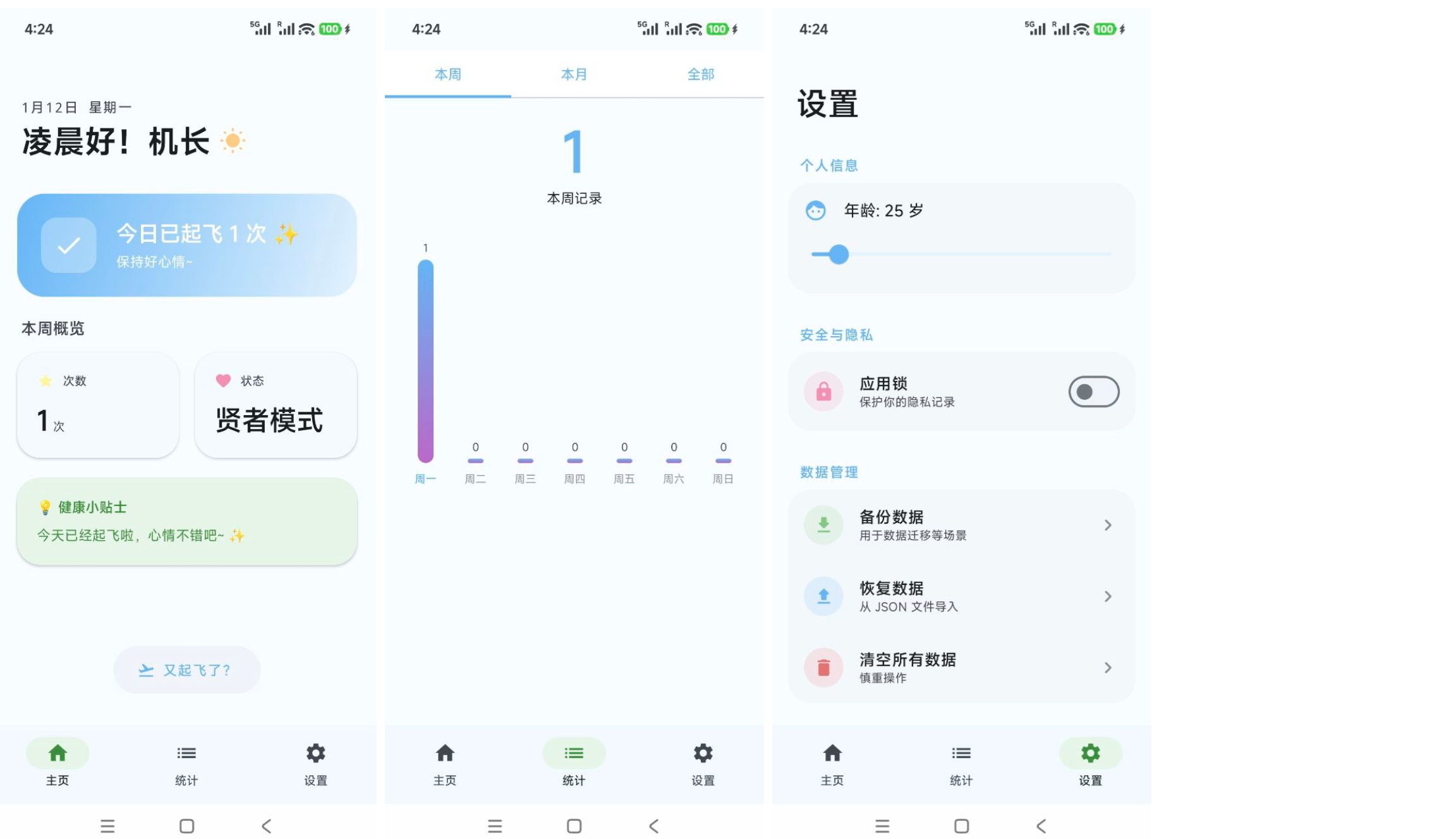
Task: Tap the chevron beside 清空所有数据
Action: (1107, 668)
